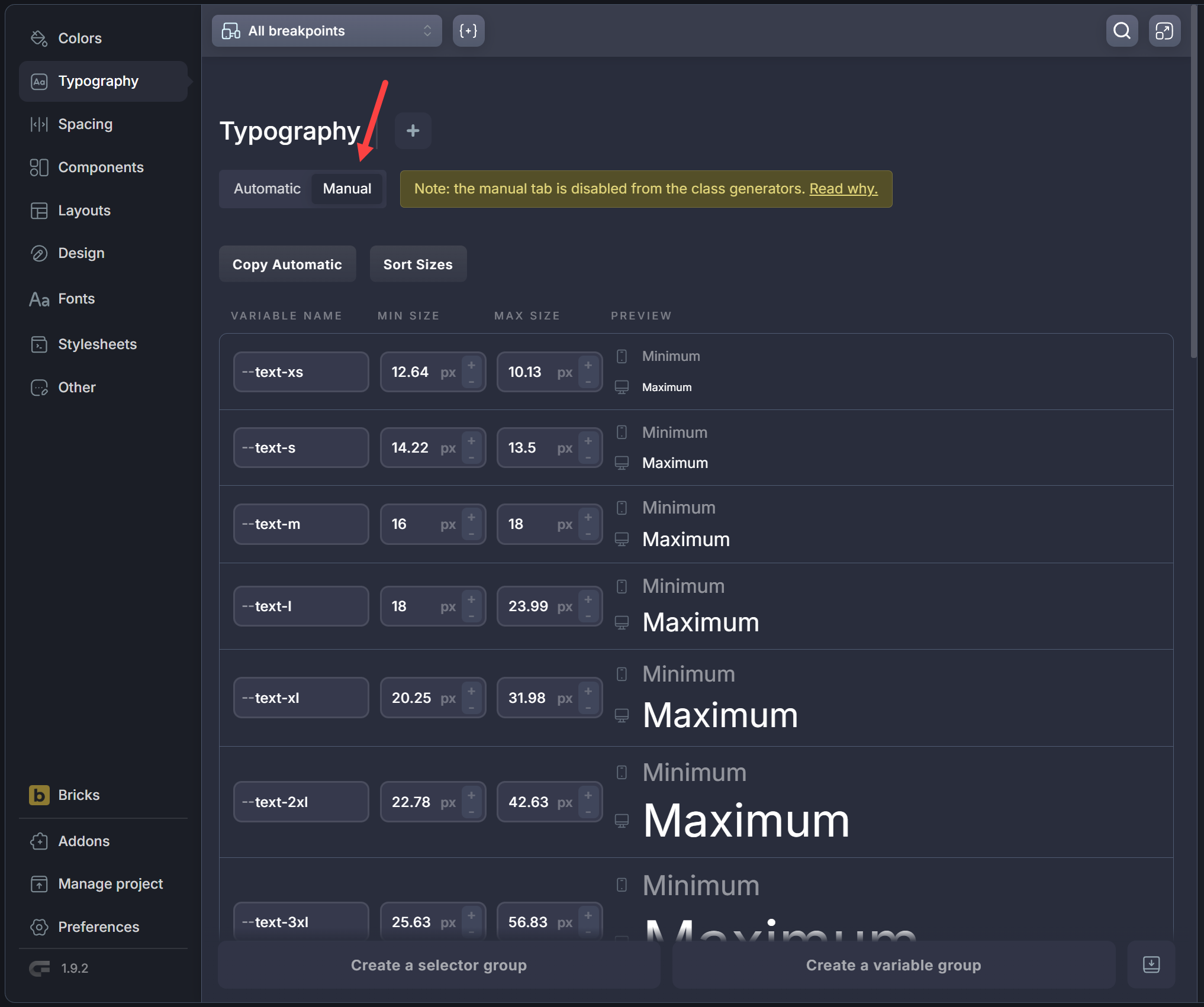Screen dimensions: 1204x1007
Task: Decrease text-l max size with minus stepper
Action: coord(588,615)
